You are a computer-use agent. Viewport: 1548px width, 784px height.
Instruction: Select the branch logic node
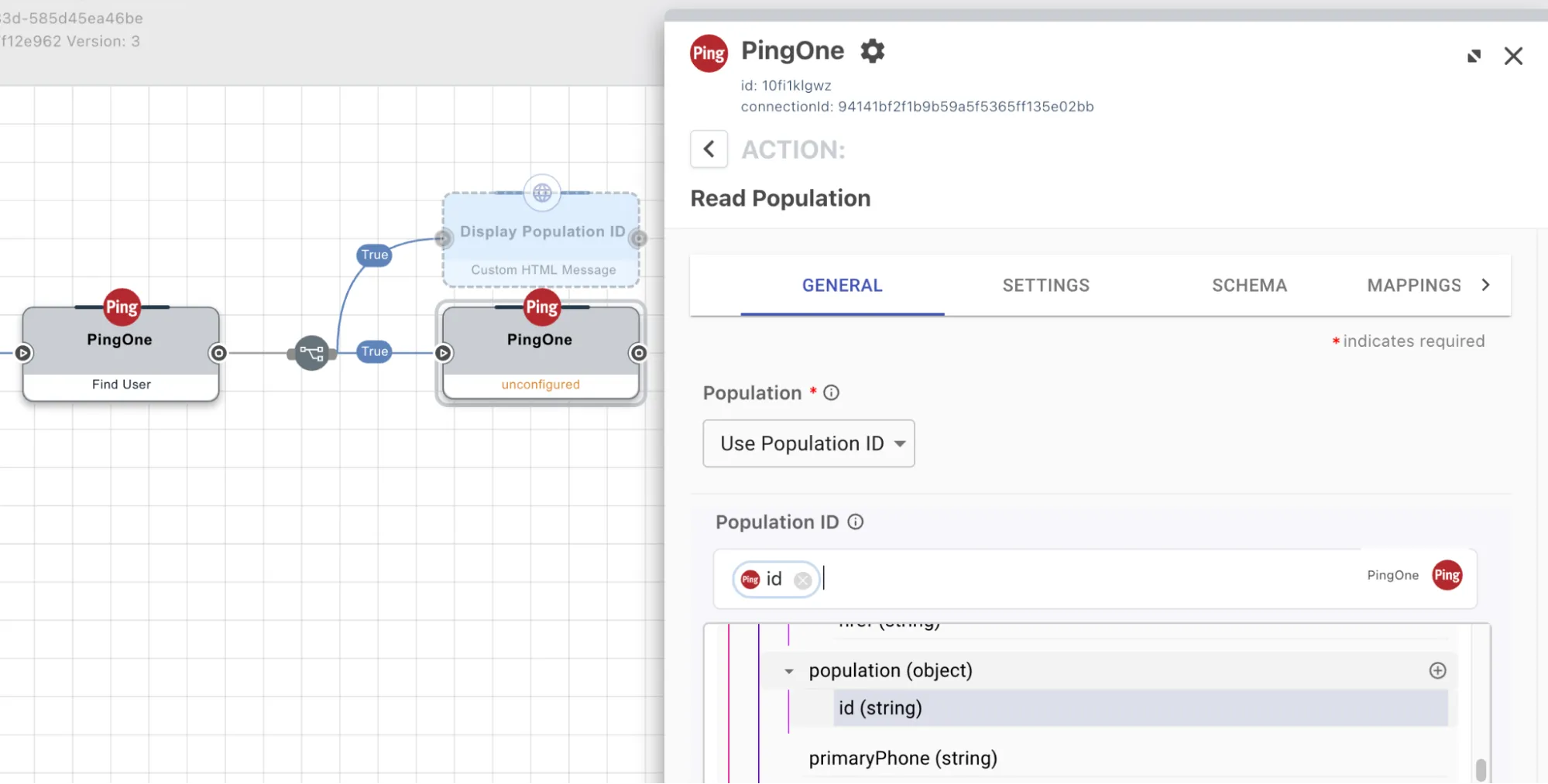(312, 353)
